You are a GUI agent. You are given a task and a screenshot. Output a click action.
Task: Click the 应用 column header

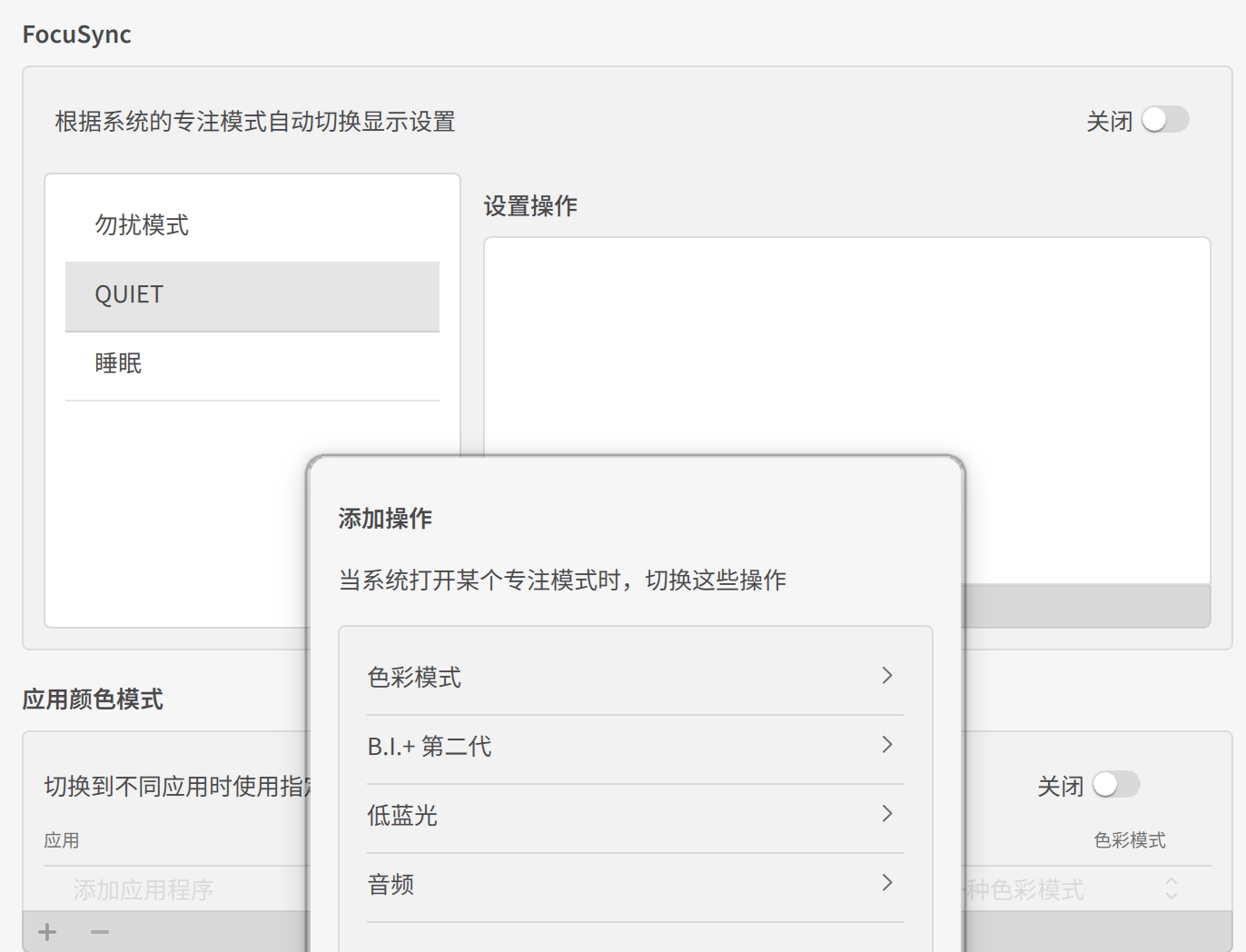pos(62,840)
